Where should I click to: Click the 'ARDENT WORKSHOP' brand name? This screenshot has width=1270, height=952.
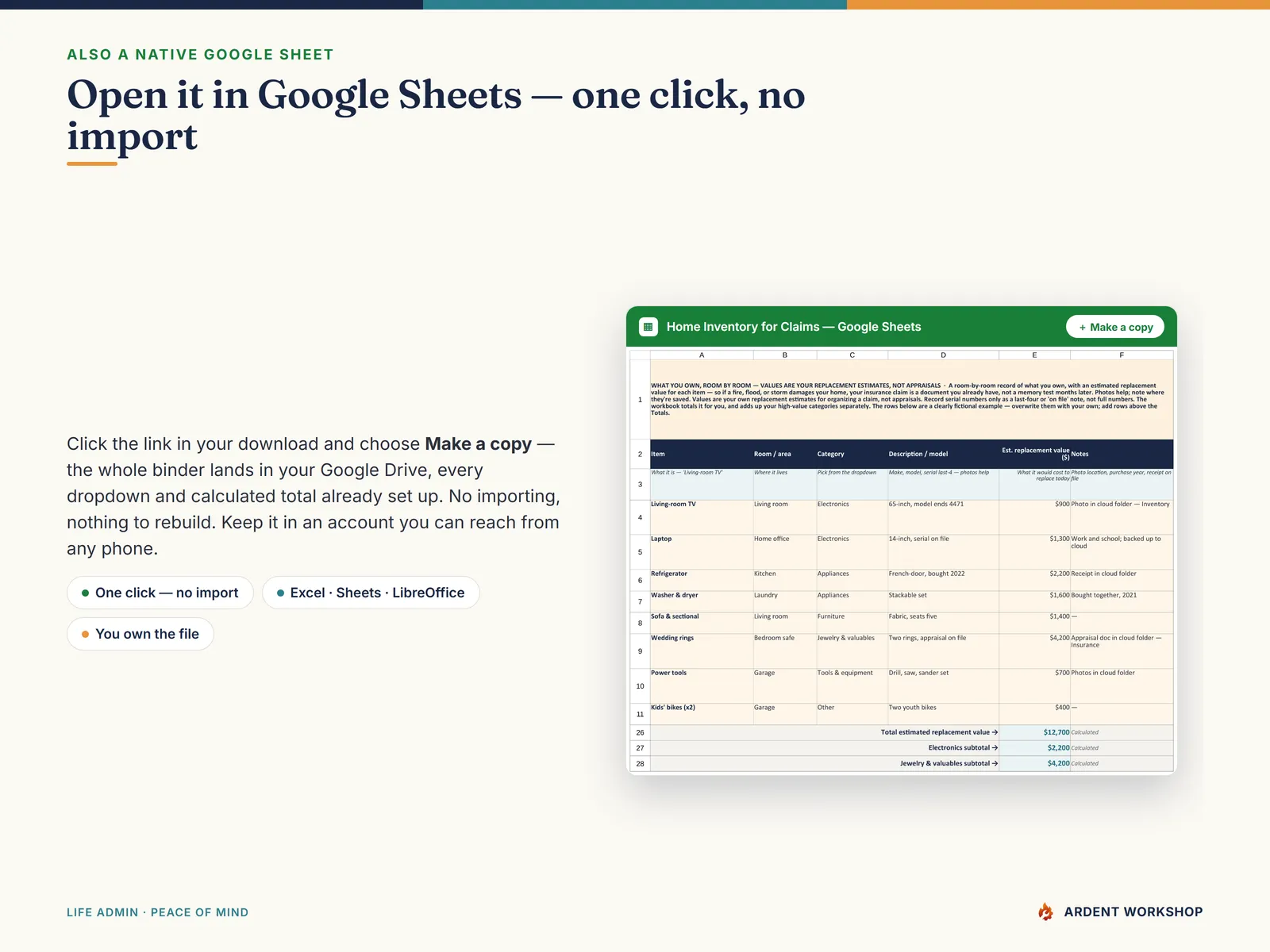tap(1133, 912)
